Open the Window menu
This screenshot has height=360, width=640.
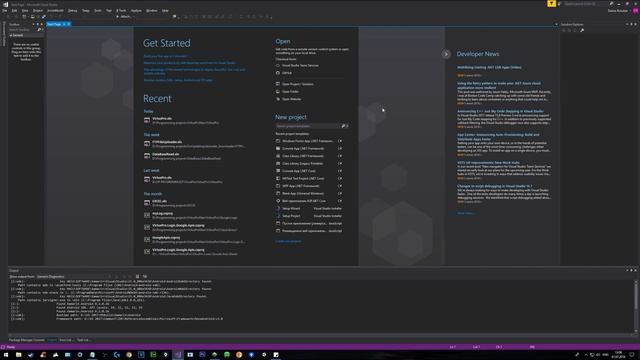(x=151, y=11)
